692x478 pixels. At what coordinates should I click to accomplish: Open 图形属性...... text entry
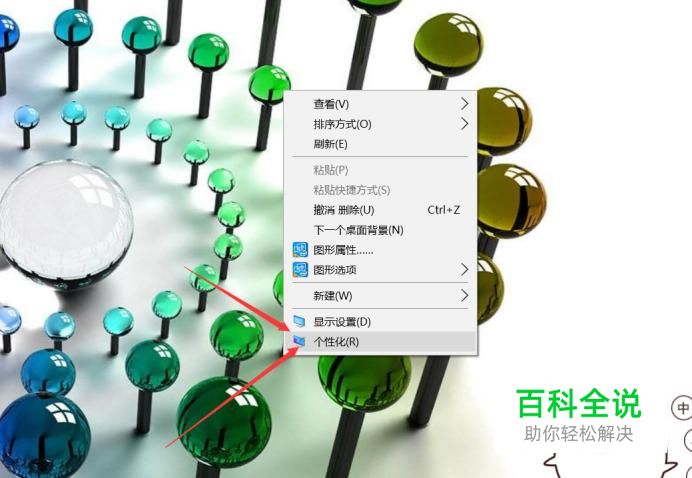pyautogui.click(x=343, y=250)
